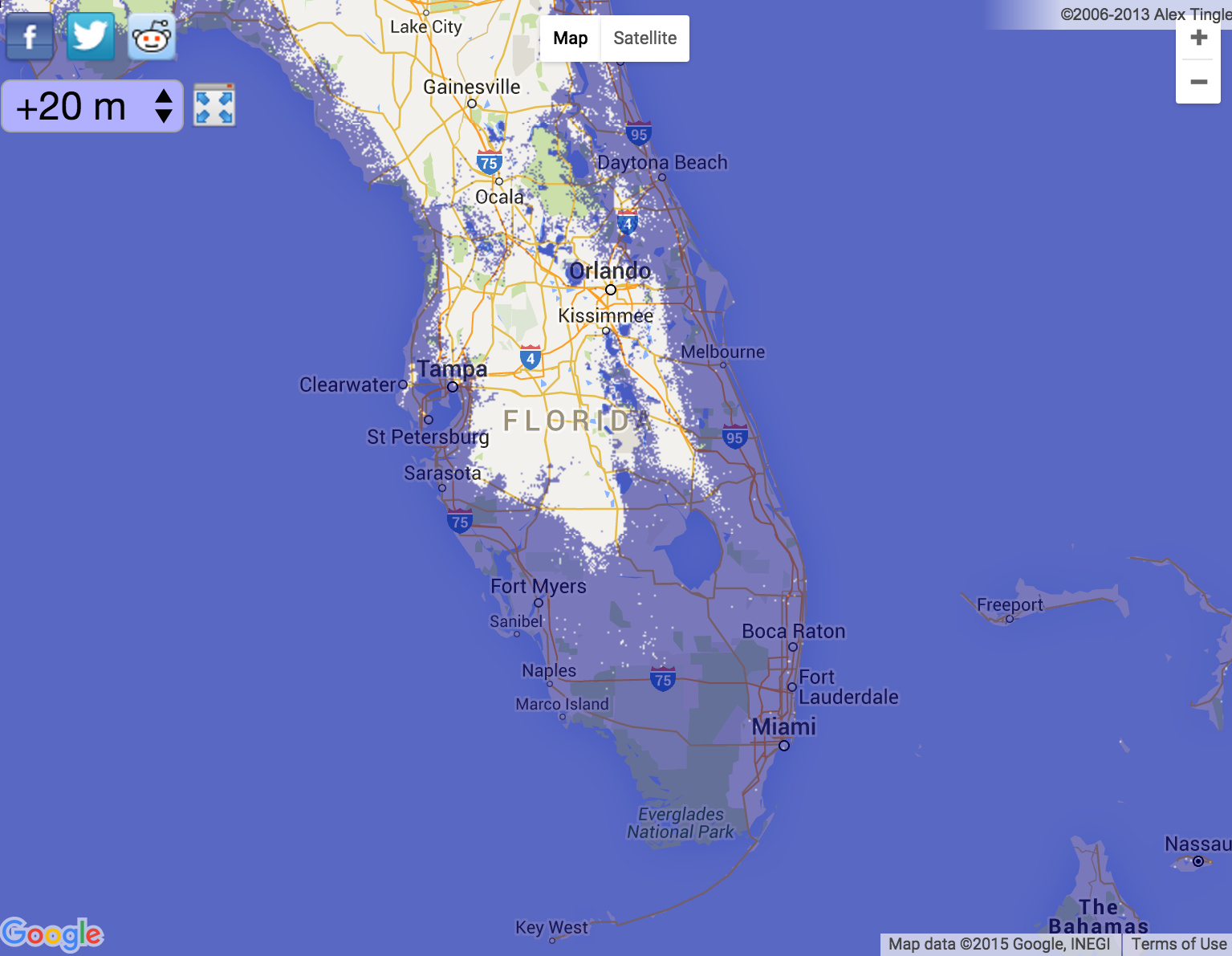Open the Terms of Use link
This screenshot has height=956, width=1232.
click(x=1178, y=944)
